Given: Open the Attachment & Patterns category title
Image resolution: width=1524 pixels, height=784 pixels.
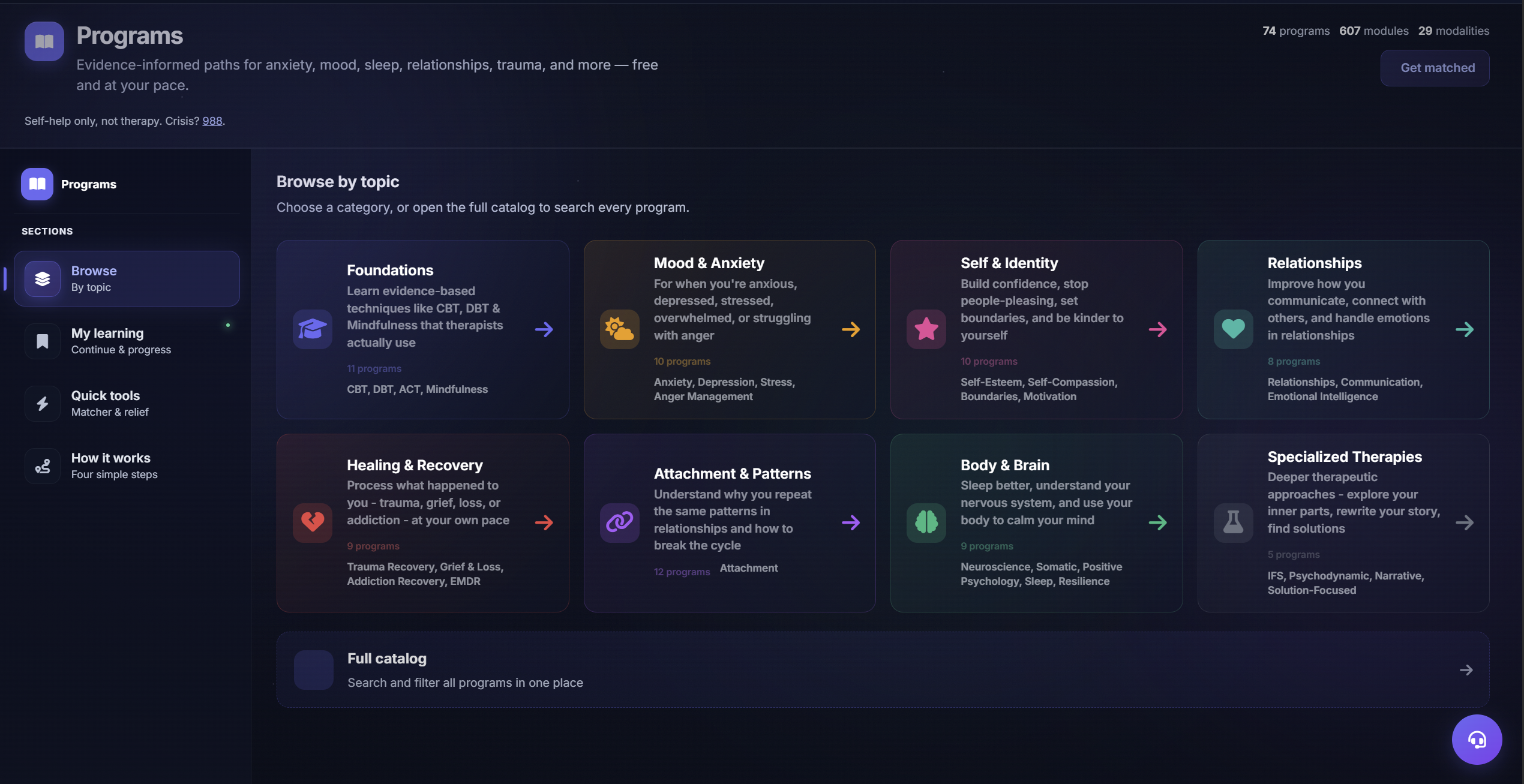Looking at the screenshot, I should pos(732,474).
